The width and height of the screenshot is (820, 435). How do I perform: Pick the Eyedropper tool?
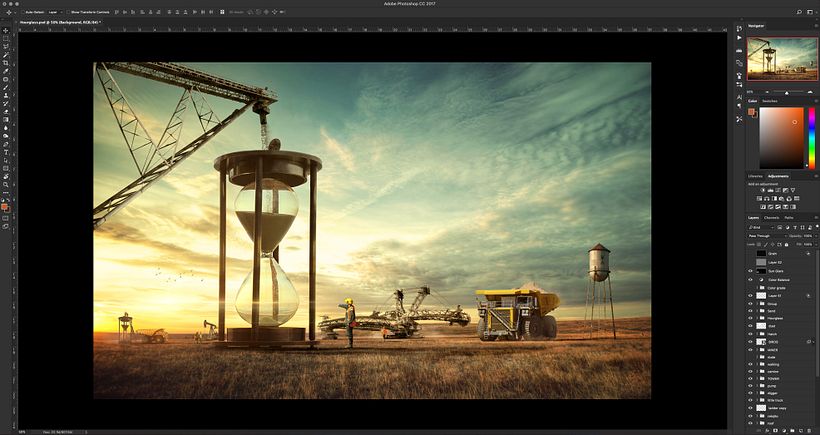[6, 71]
